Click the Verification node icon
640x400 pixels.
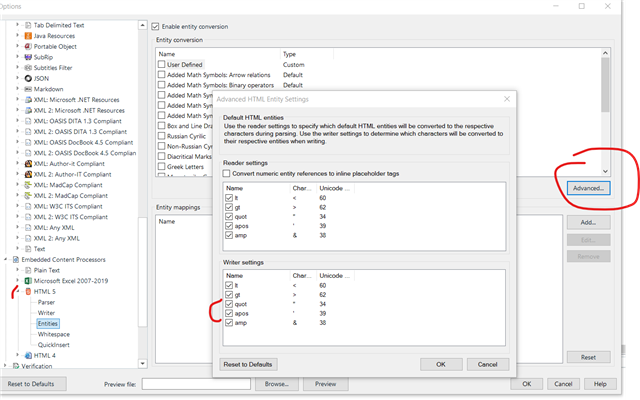[16, 366]
